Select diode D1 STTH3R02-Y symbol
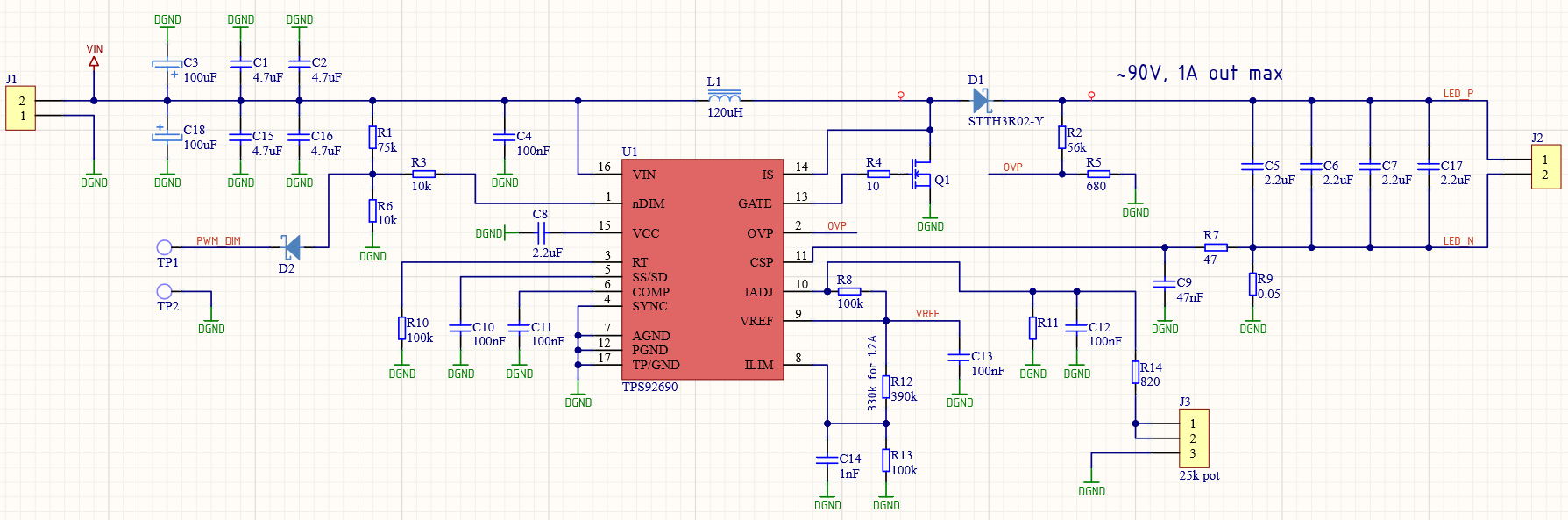This screenshot has width=1568, height=520. pos(982,101)
